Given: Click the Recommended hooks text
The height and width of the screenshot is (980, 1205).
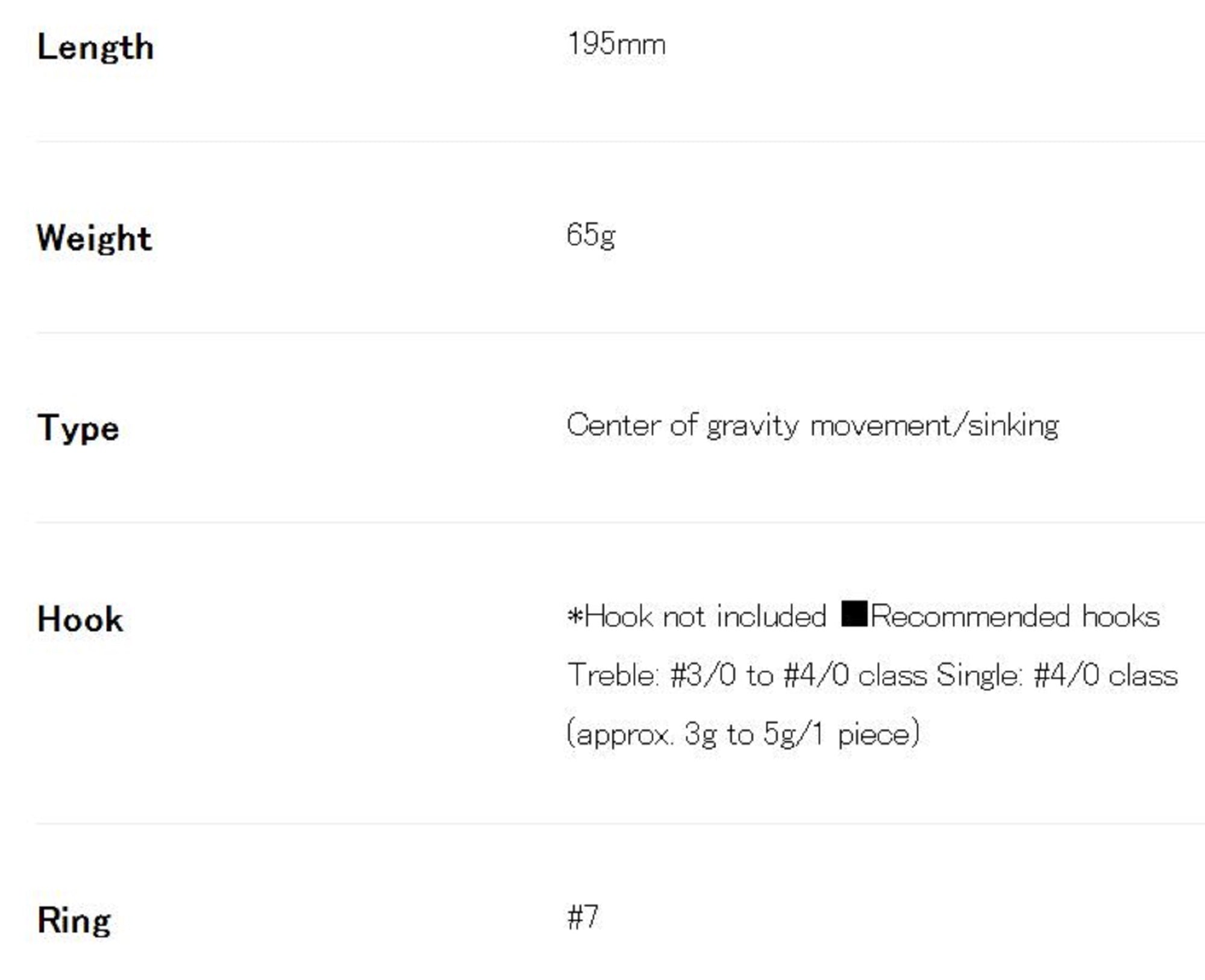Looking at the screenshot, I should coord(1015,617).
